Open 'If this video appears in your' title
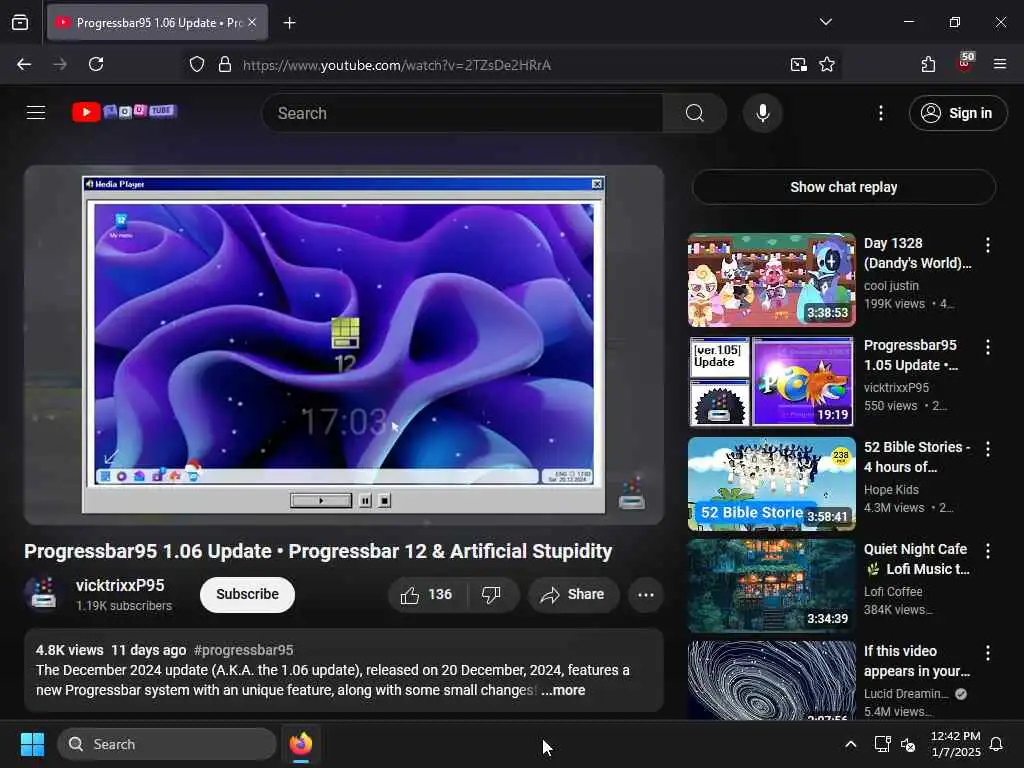 coord(917,661)
